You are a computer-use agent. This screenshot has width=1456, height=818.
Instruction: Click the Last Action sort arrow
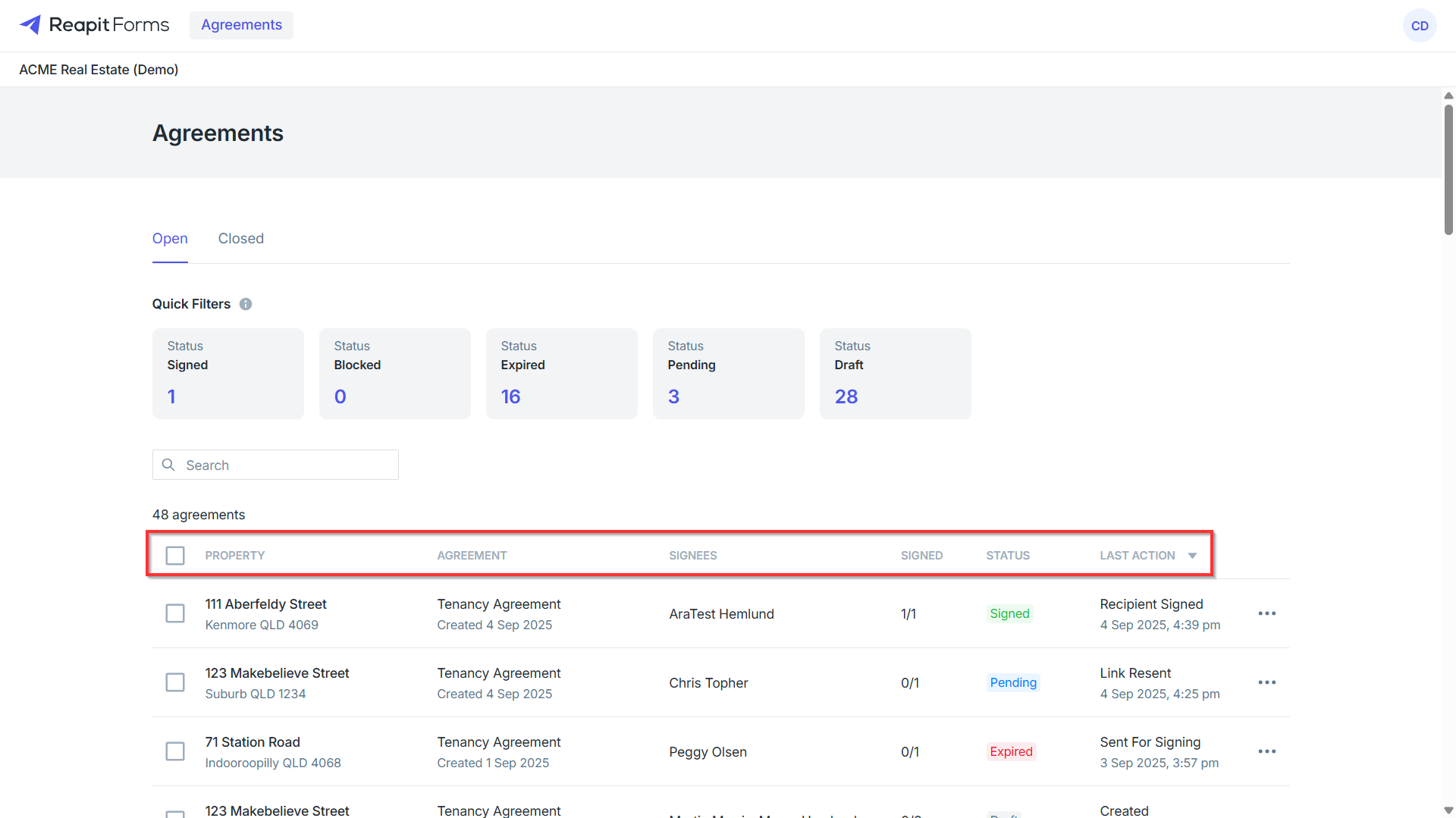(1192, 556)
